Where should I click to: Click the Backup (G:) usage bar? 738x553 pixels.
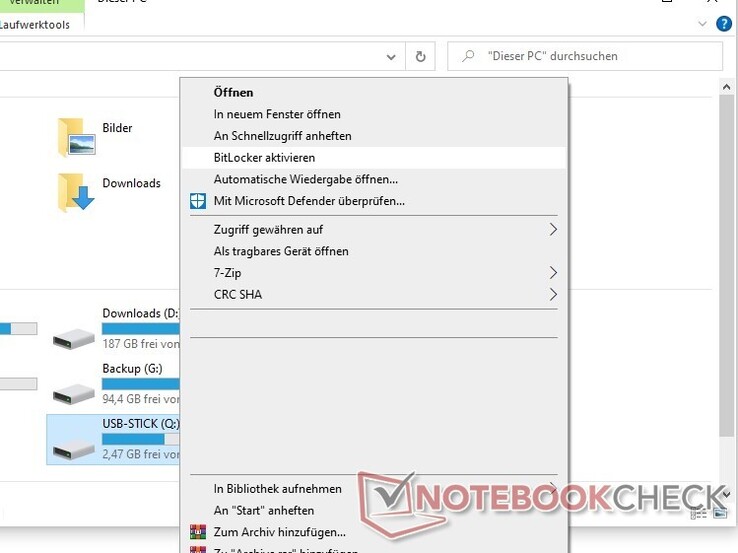[141, 384]
